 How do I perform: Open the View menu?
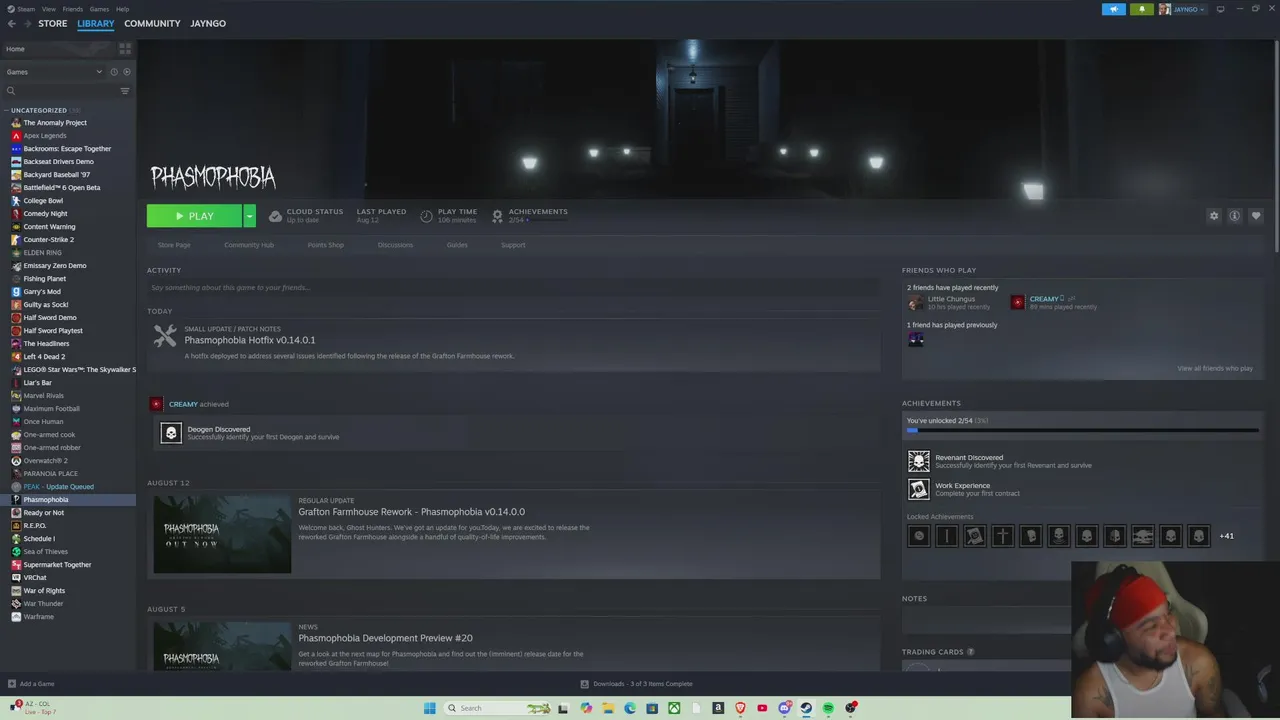[x=48, y=9]
